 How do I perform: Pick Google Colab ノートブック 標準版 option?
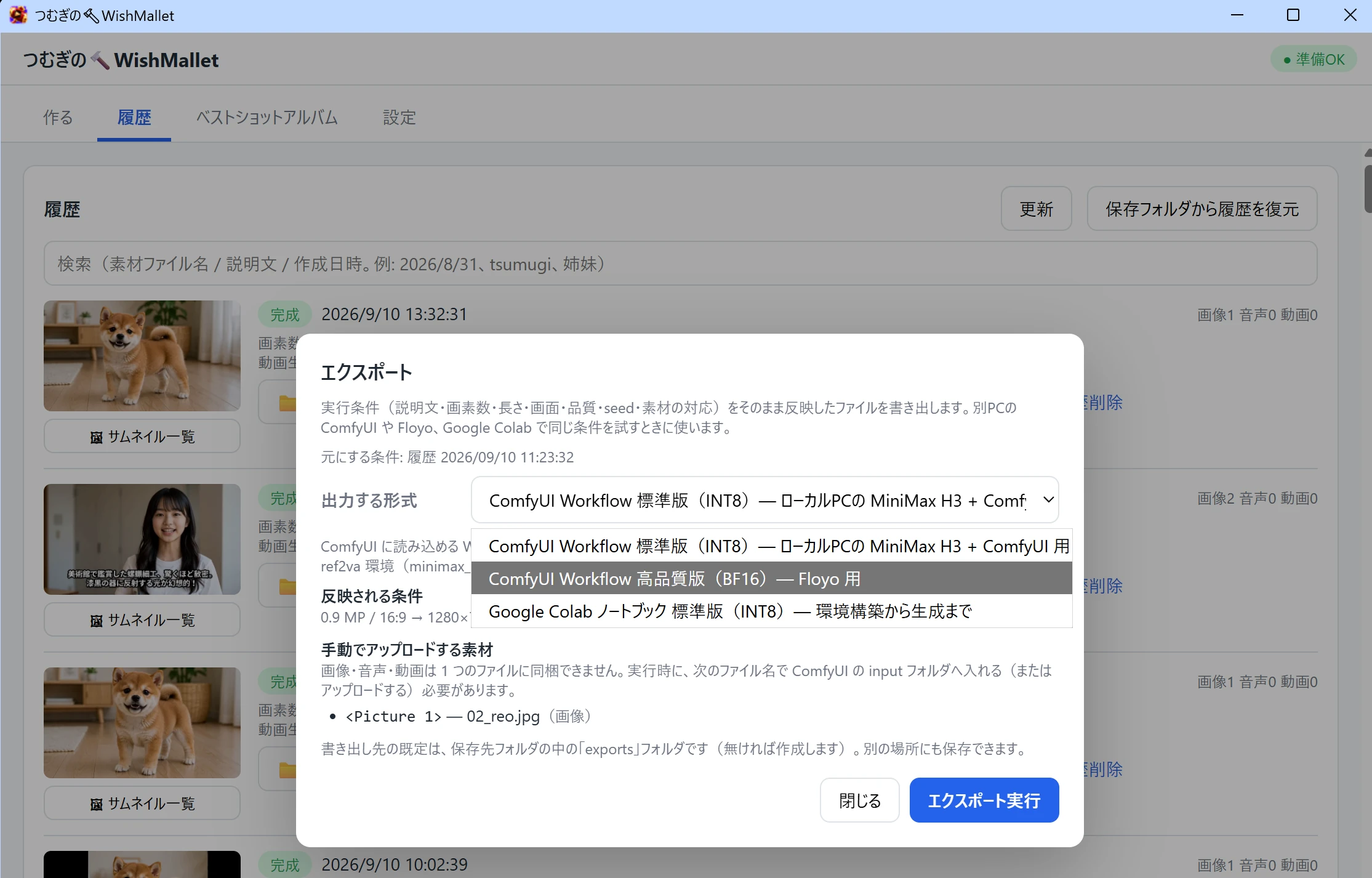[x=771, y=611]
